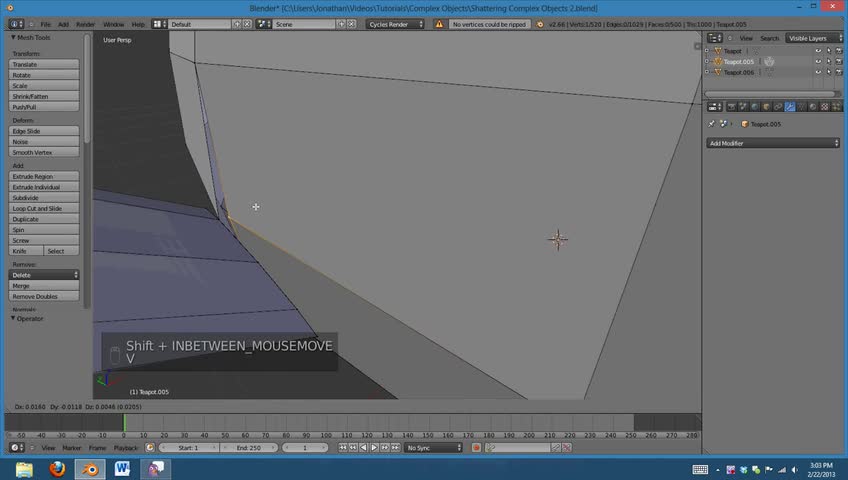Jump to the first frame in timeline
Image resolution: width=848 pixels, height=480 pixels.
[x=343, y=448]
